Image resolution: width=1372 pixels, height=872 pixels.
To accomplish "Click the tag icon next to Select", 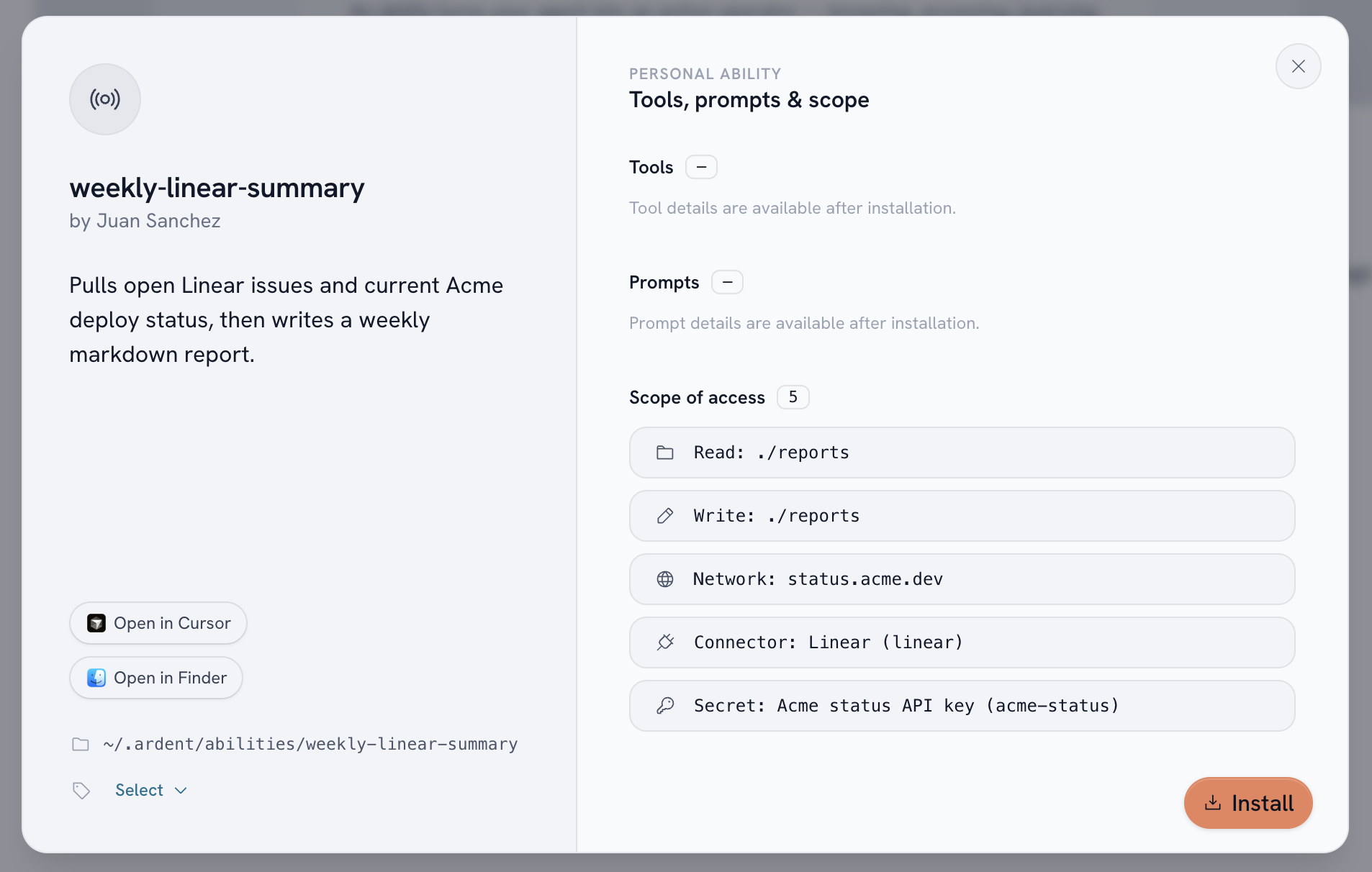I will point(81,791).
